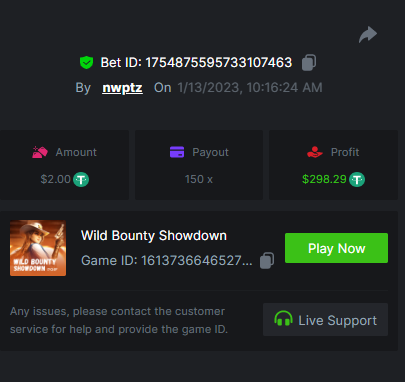Click the Play Now button

click(x=336, y=248)
